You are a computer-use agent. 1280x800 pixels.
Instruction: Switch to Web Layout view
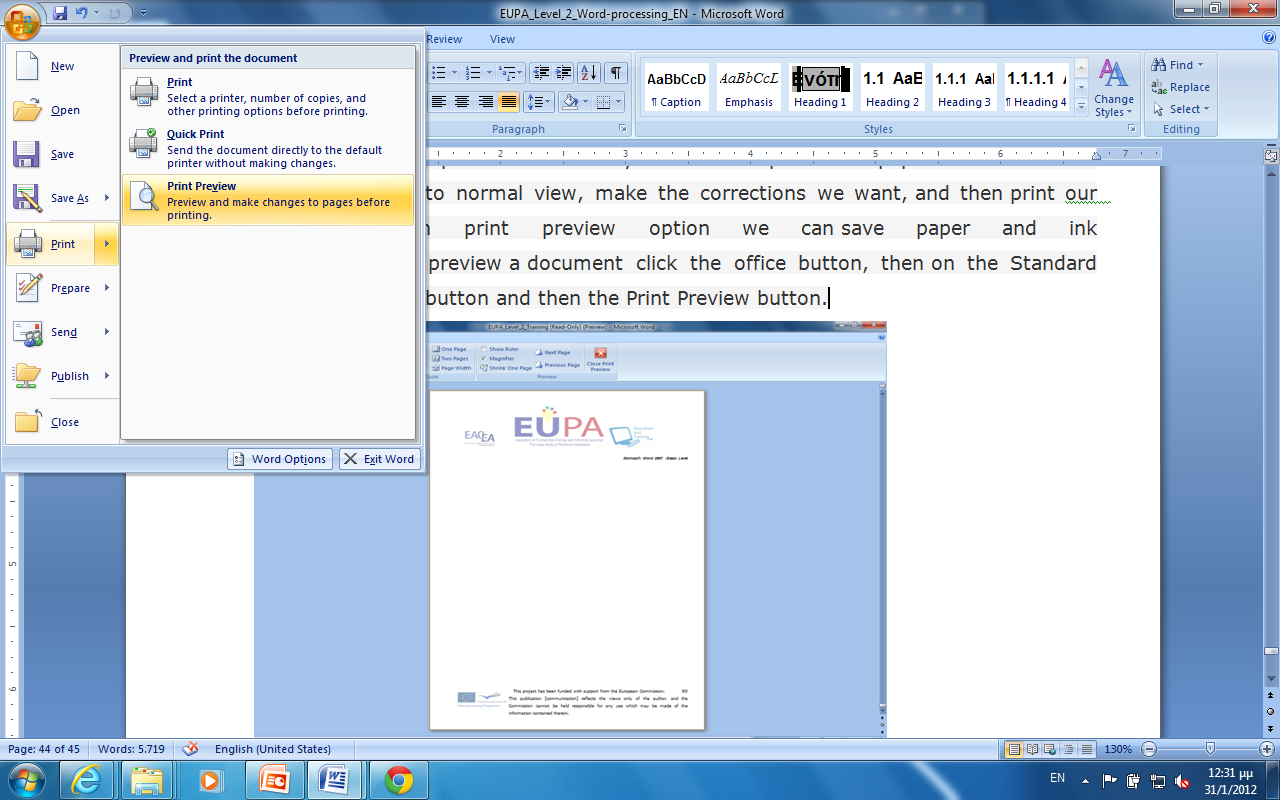(x=1051, y=749)
